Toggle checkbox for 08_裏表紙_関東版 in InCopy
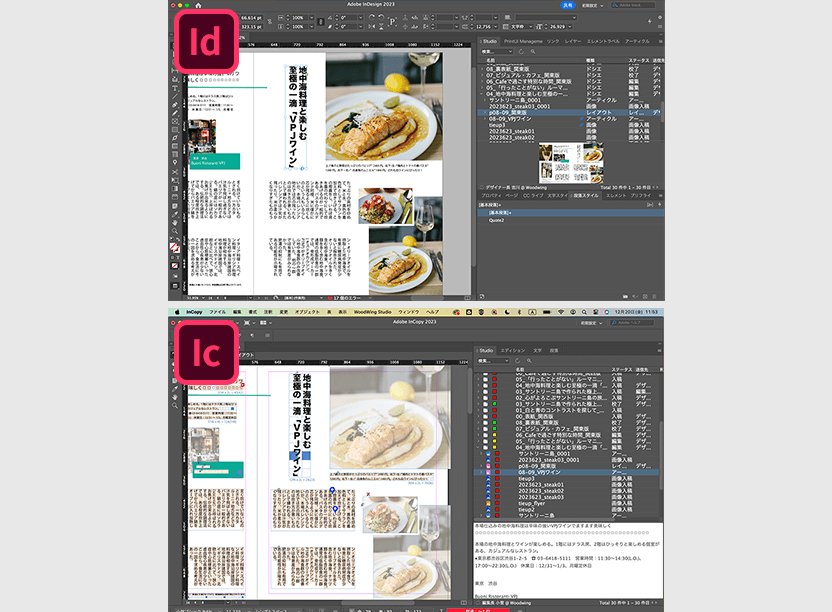Viewport: 832px width, 612px height. tap(485, 422)
